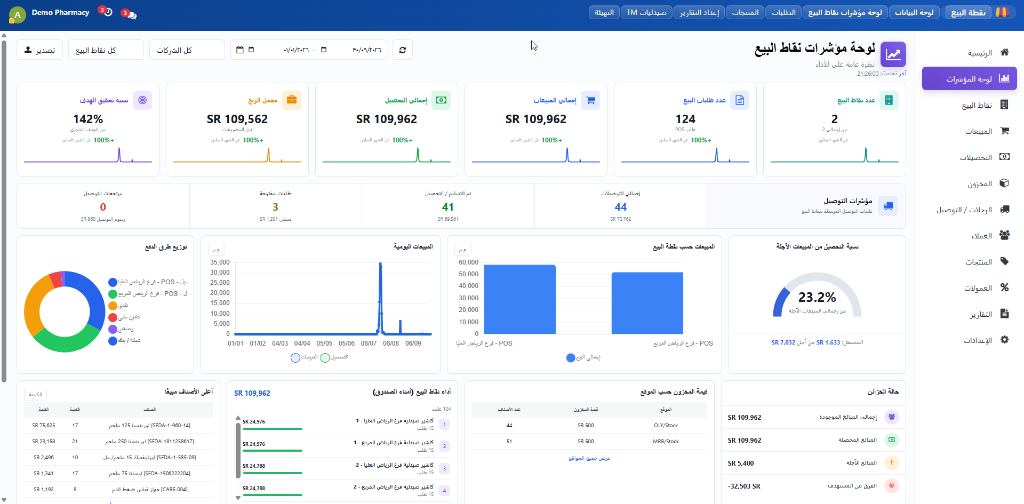The image size is (1024, 504).
Task: Click the purple target icon on 142% card
Action: (x=142, y=100)
